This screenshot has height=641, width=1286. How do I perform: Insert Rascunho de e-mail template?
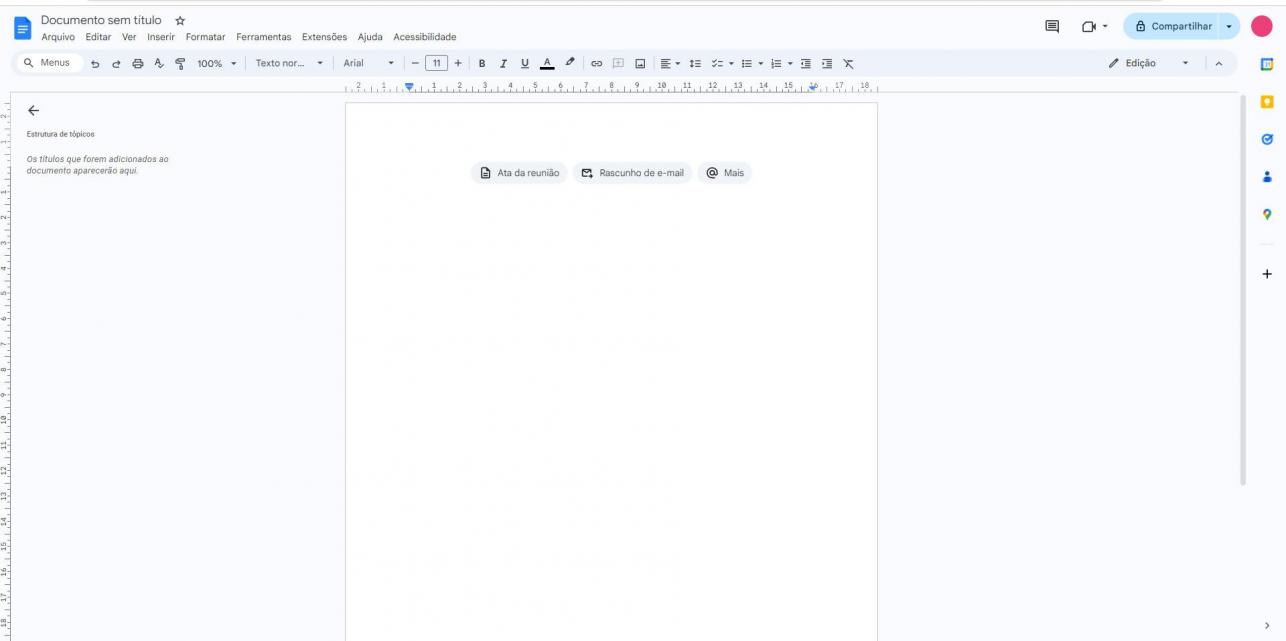(x=632, y=173)
